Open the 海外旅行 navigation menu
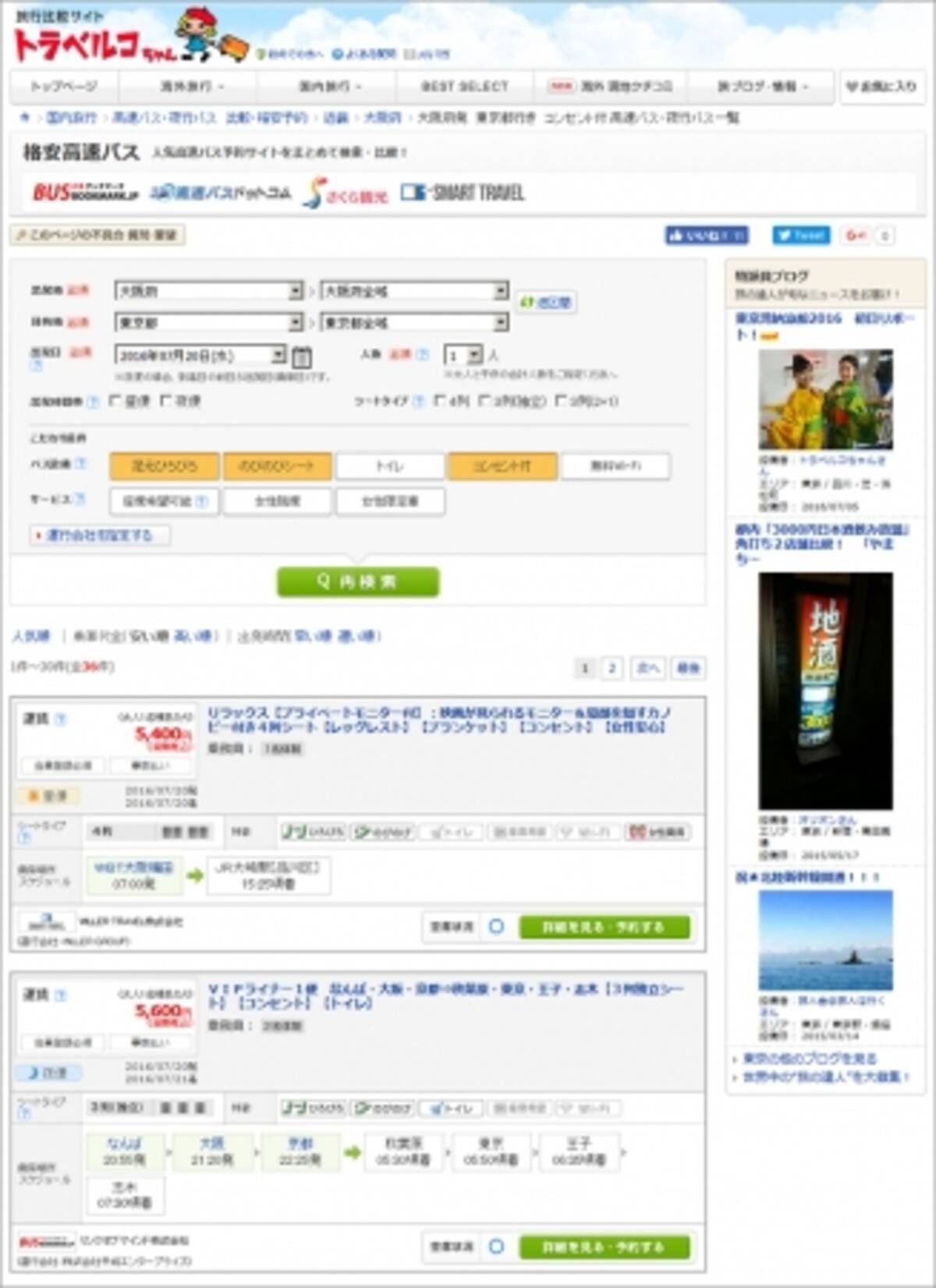Screen dimensions: 936x1288 pyautogui.click(x=187, y=87)
